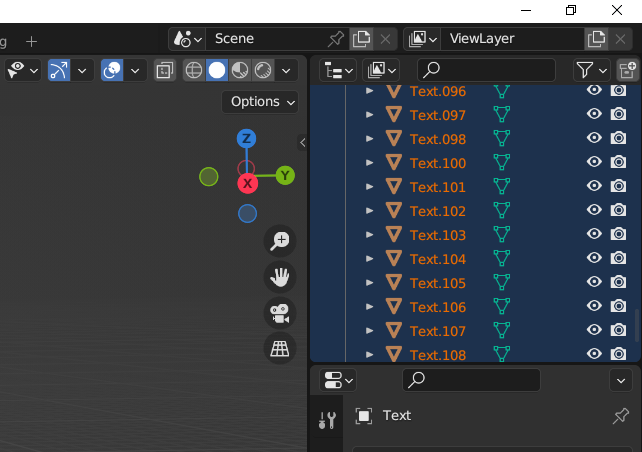Click the negative Z axis gizmo circle

pos(247,214)
